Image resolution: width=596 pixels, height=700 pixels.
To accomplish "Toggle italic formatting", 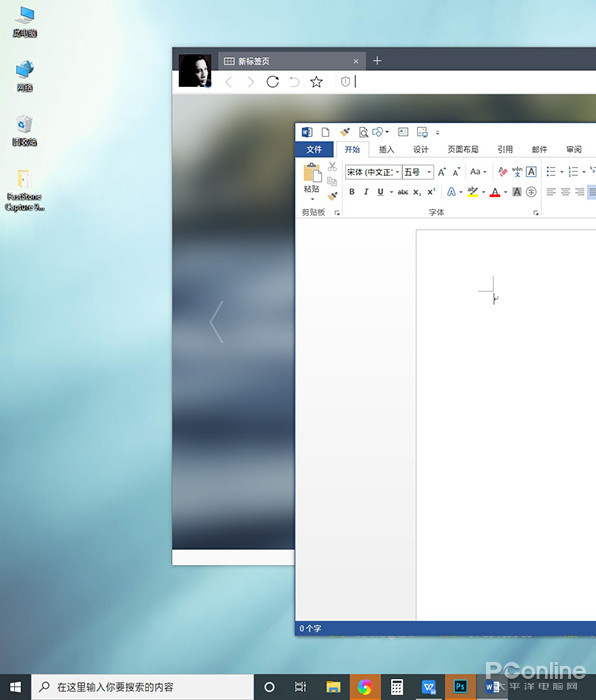I will point(366,192).
